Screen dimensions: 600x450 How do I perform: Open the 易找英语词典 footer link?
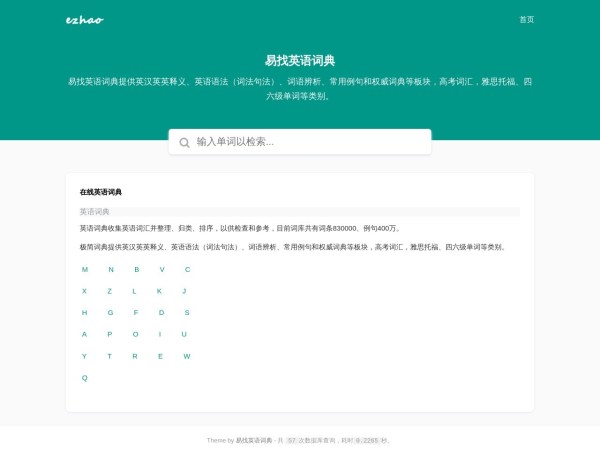click(254, 440)
